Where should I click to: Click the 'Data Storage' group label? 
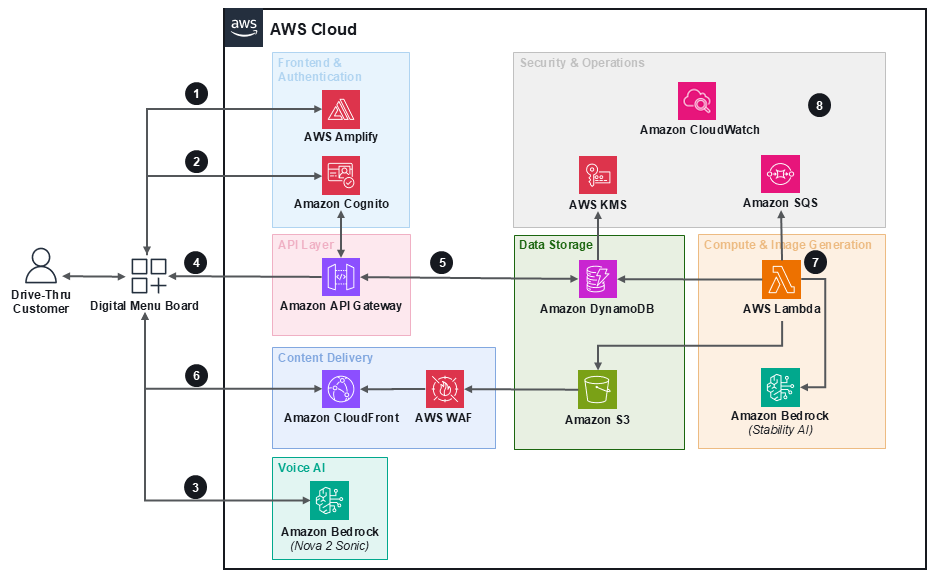tap(556, 245)
